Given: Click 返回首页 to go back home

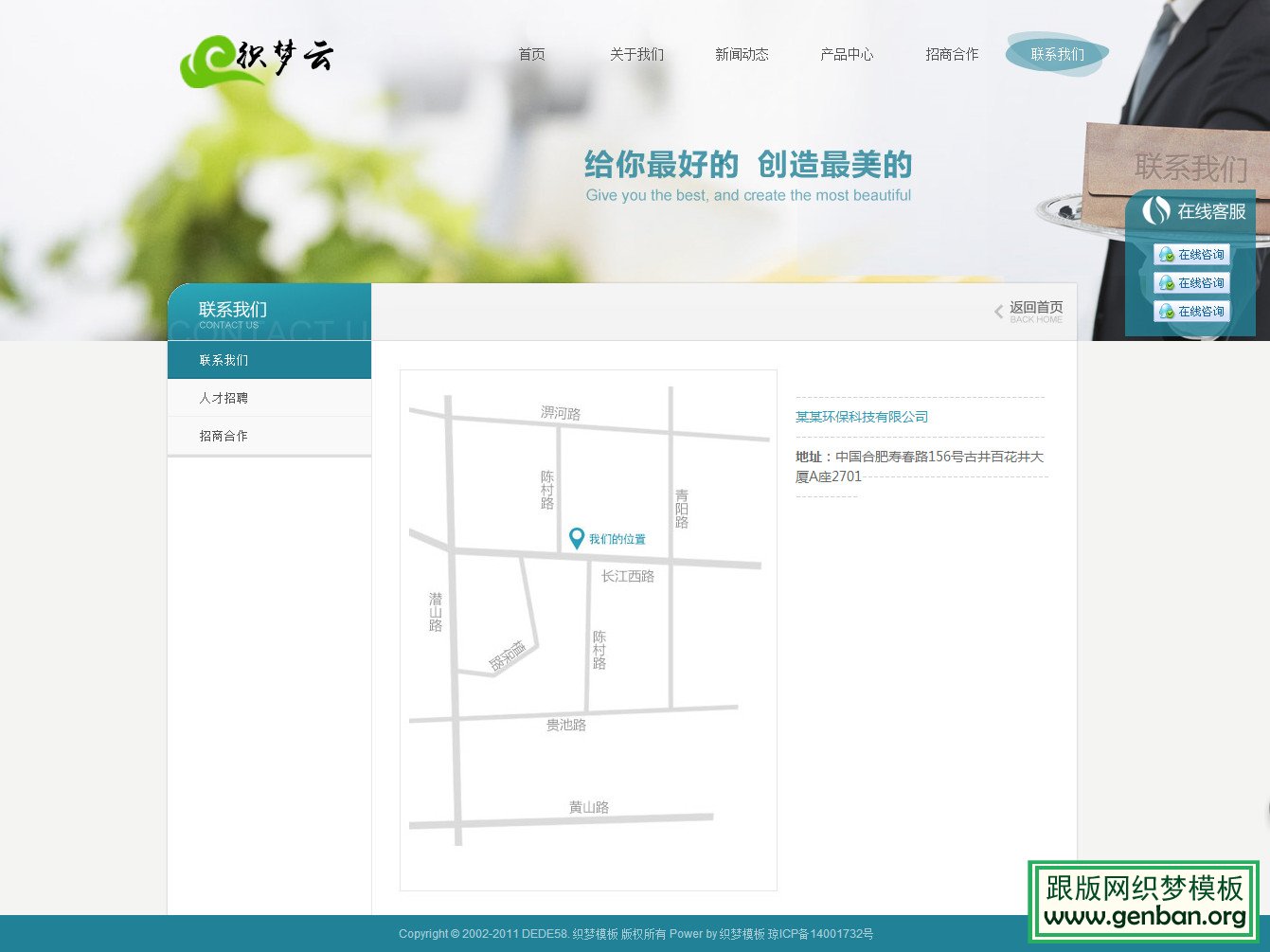Looking at the screenshot, I should coord(1037,306).
